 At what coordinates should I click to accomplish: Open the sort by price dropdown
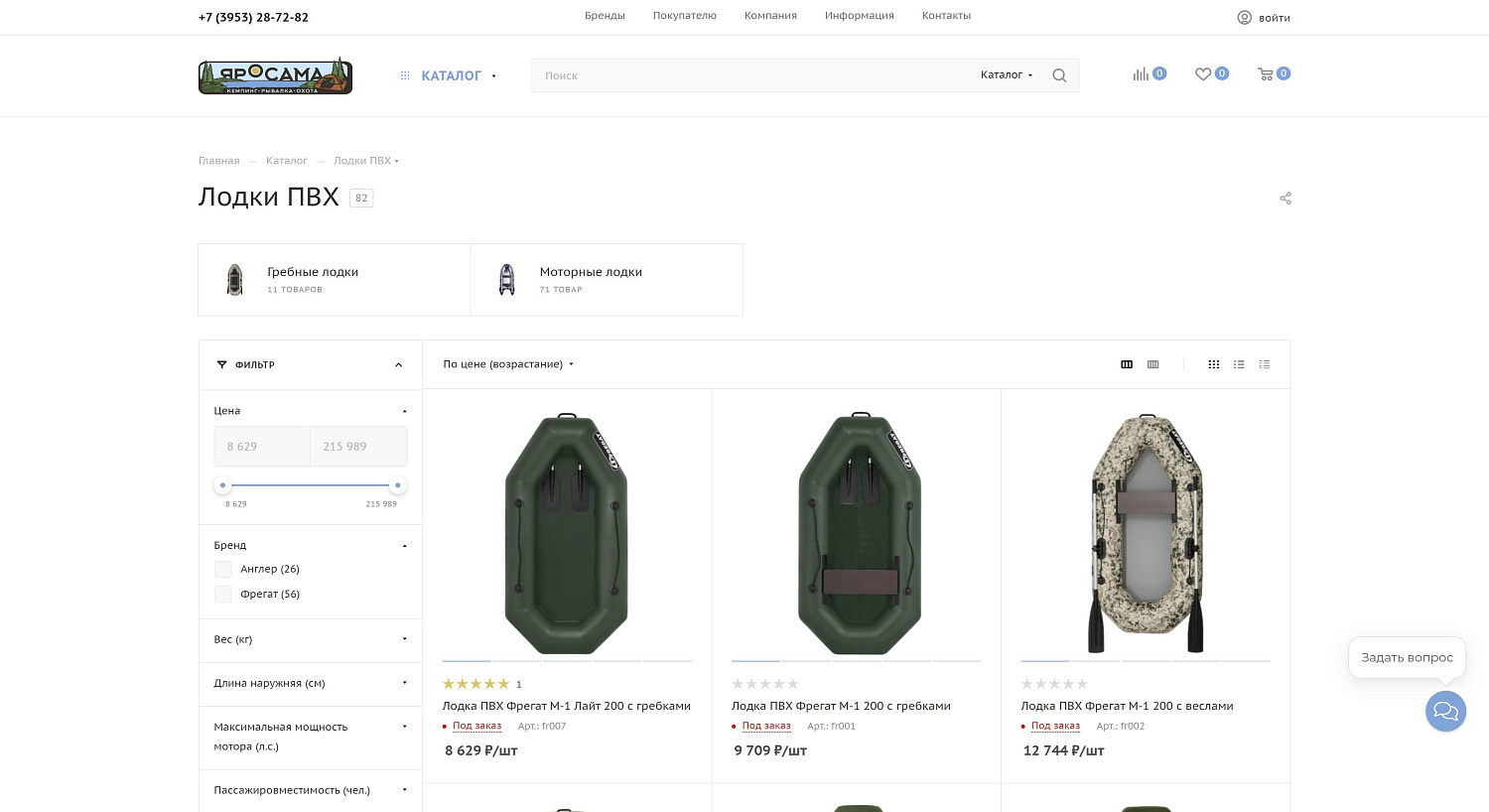coord(508,364)
